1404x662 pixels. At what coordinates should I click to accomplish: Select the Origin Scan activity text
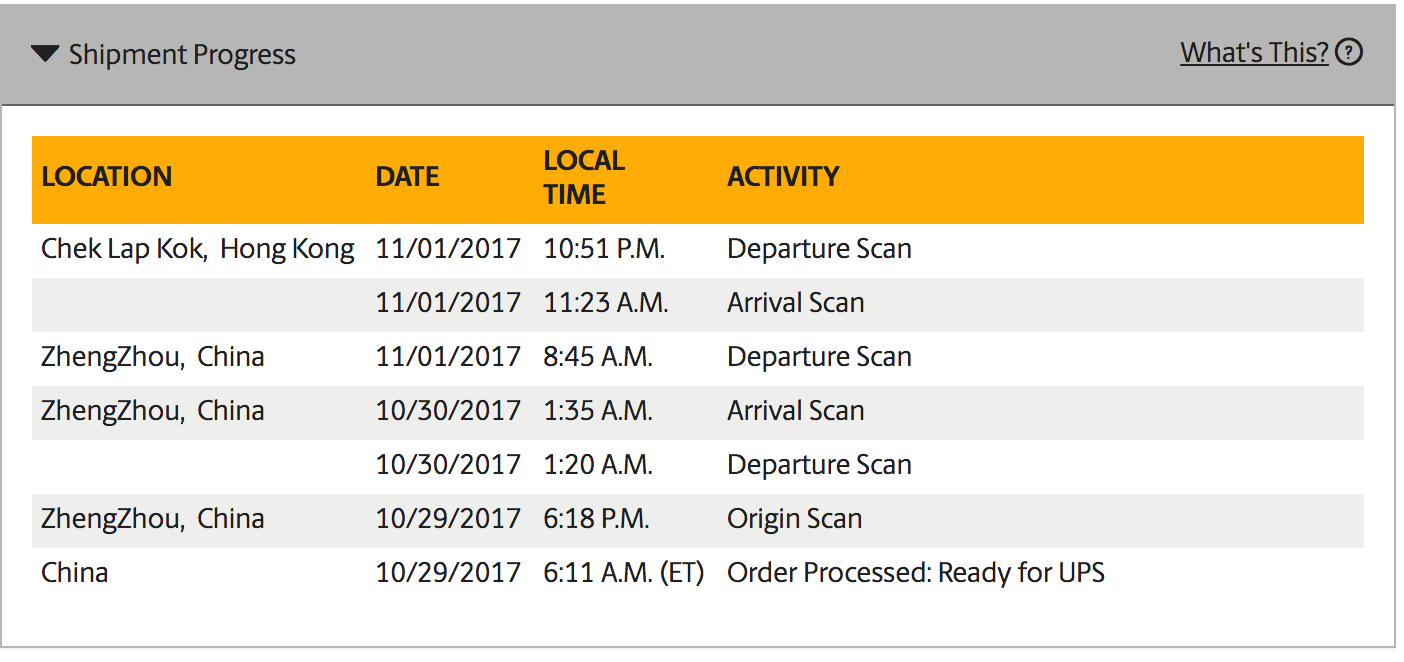794,519
